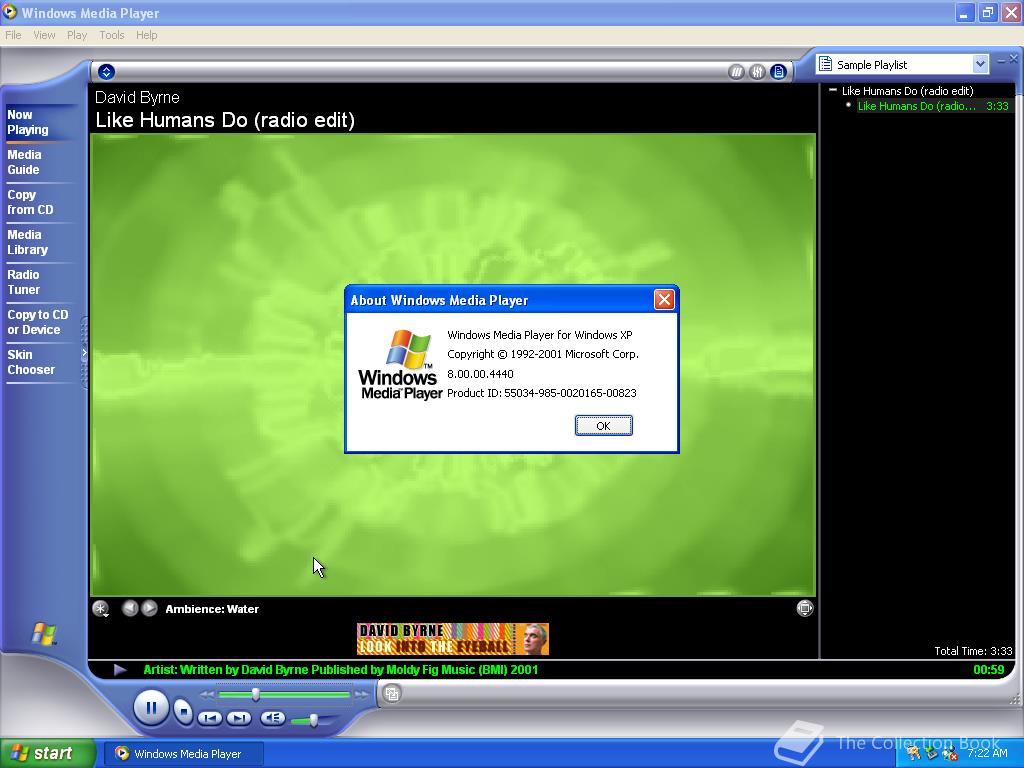Close the About Windows Media Player dialog

(x=664, y=300)
